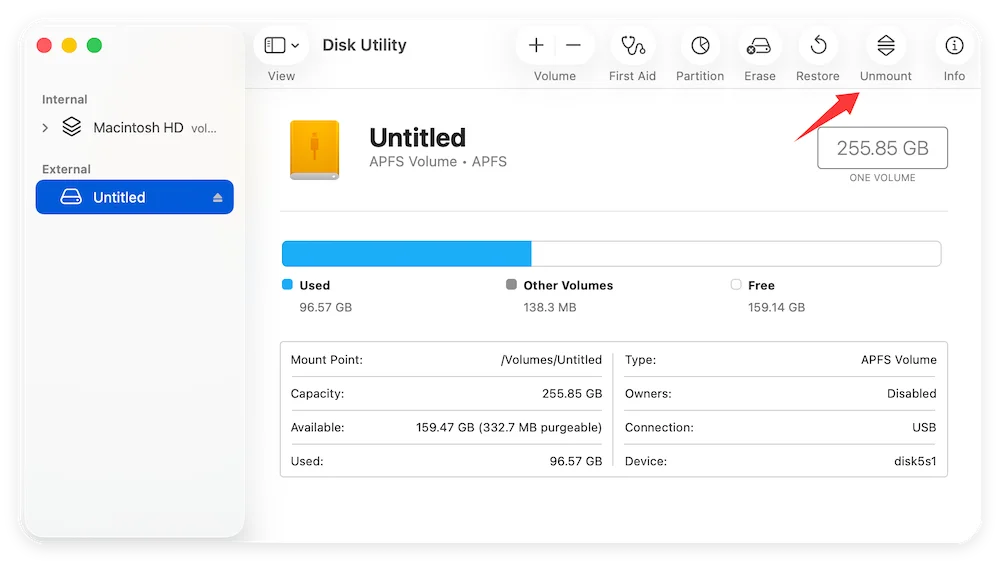Select the Untitled external volume row
Viewport: 1000px width, 562px height.
[x=135, y=197]
